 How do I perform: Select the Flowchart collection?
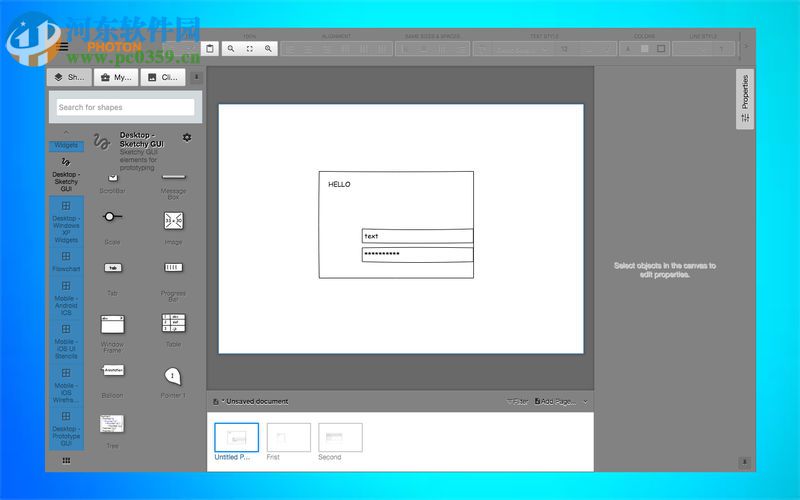(66, 261)
